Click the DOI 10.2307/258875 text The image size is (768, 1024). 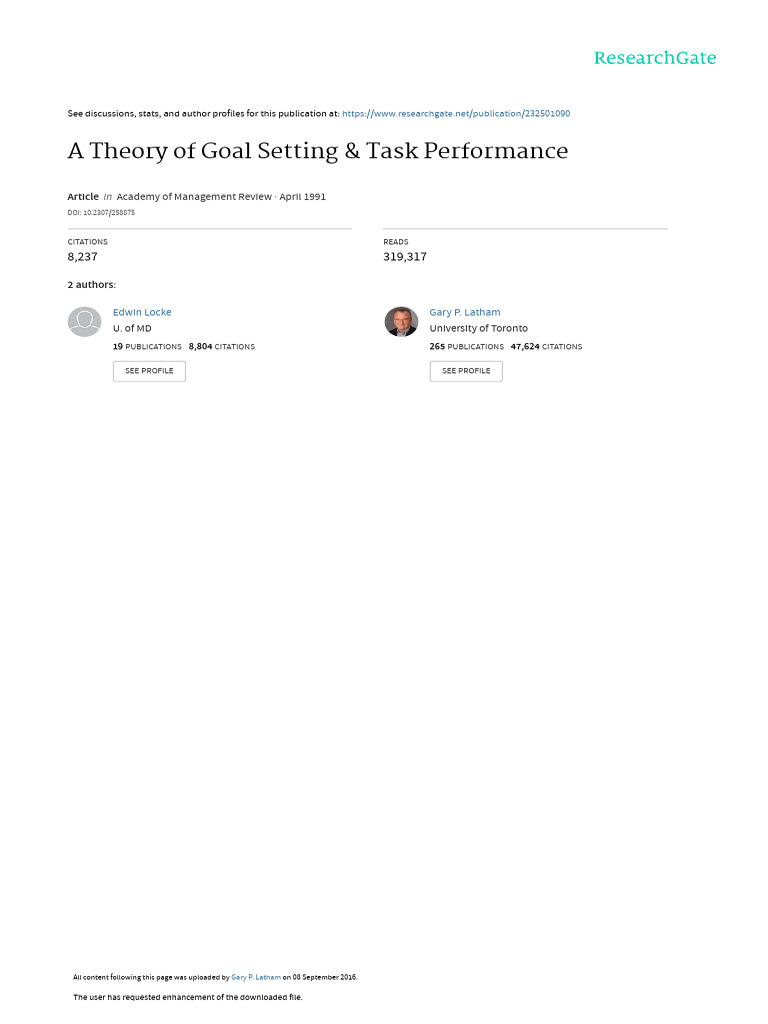point(101,213)
